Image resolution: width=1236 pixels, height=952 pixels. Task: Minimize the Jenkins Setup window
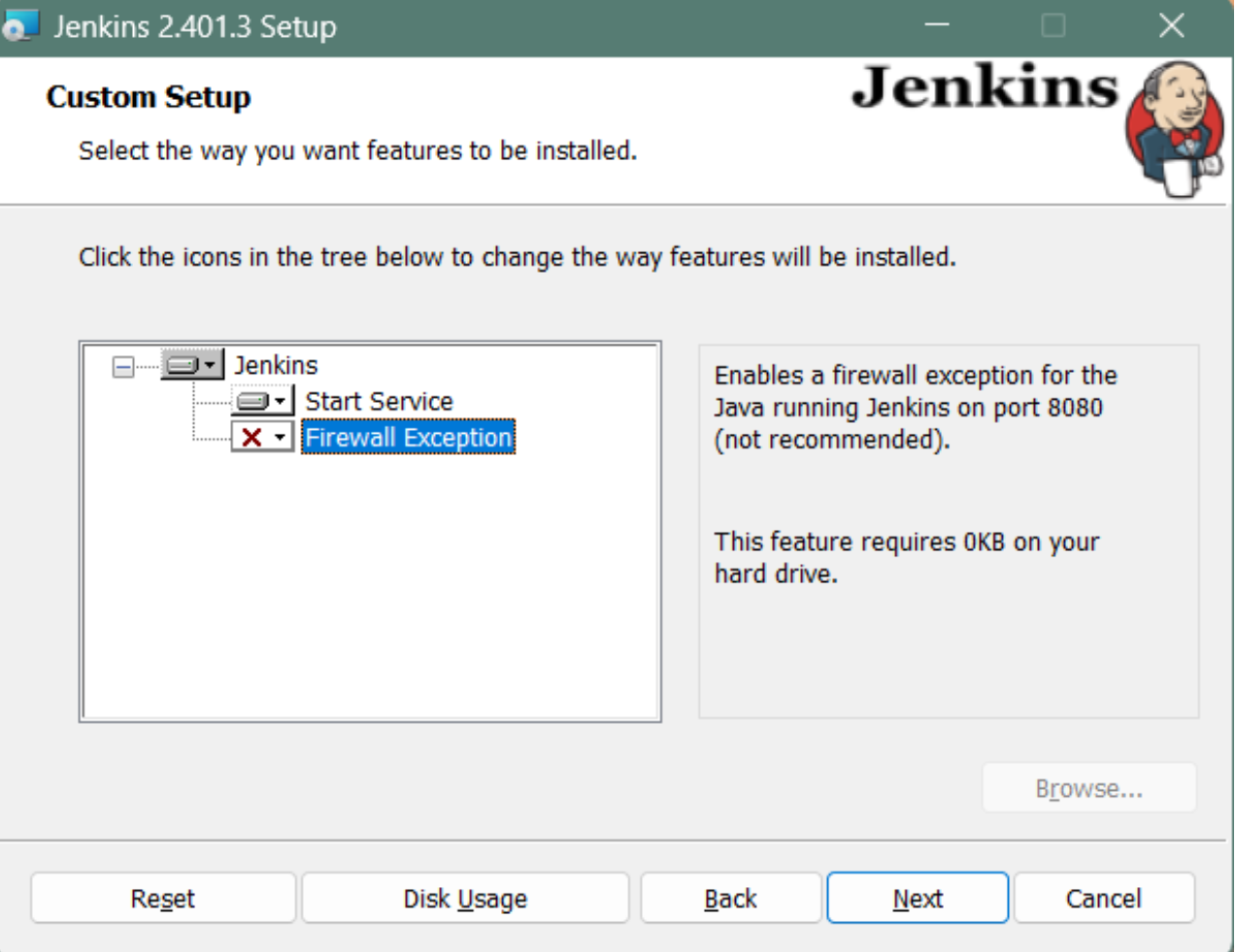point(937,25)
